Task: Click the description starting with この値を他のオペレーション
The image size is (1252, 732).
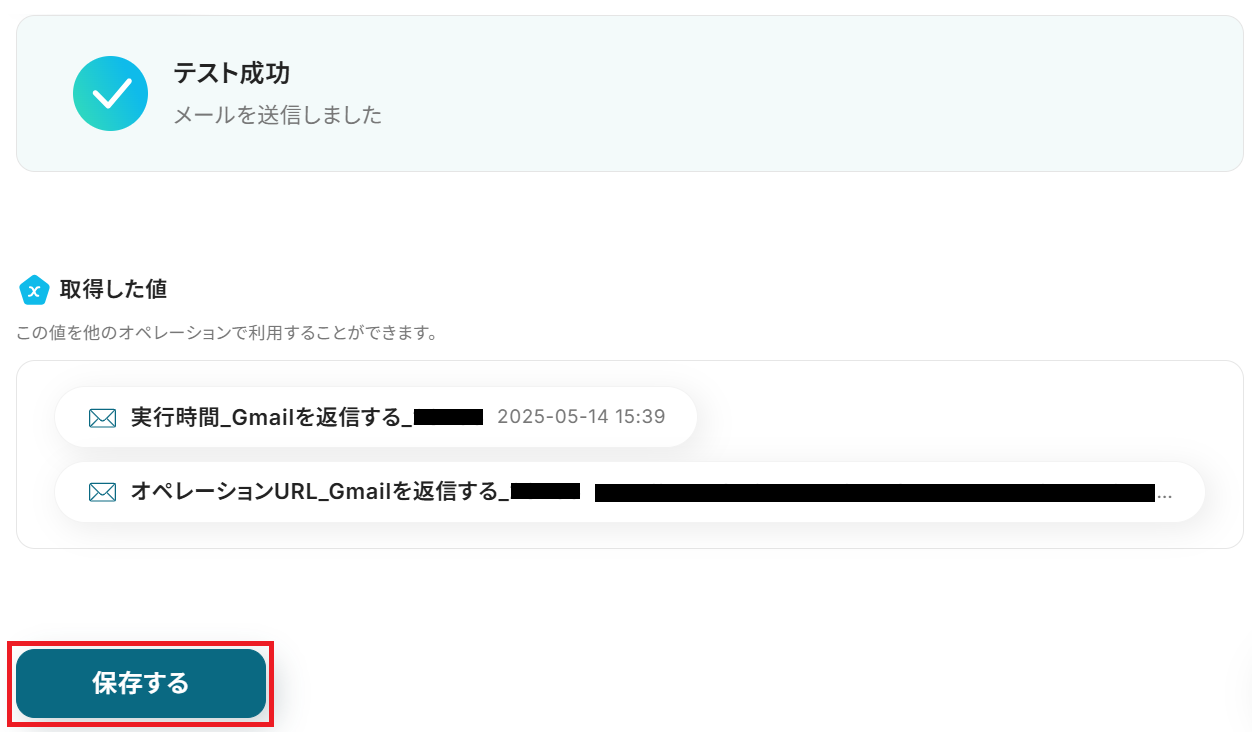Action: pos(227,333)
